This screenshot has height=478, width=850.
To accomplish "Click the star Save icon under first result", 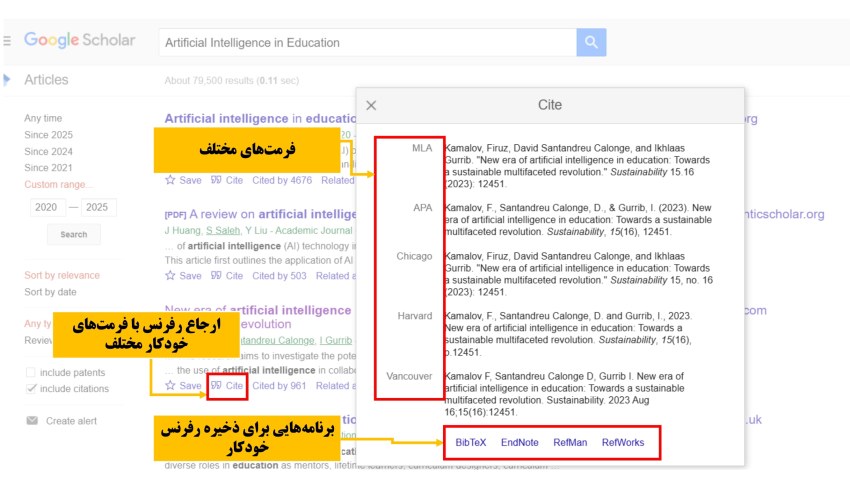I will 170,180.
